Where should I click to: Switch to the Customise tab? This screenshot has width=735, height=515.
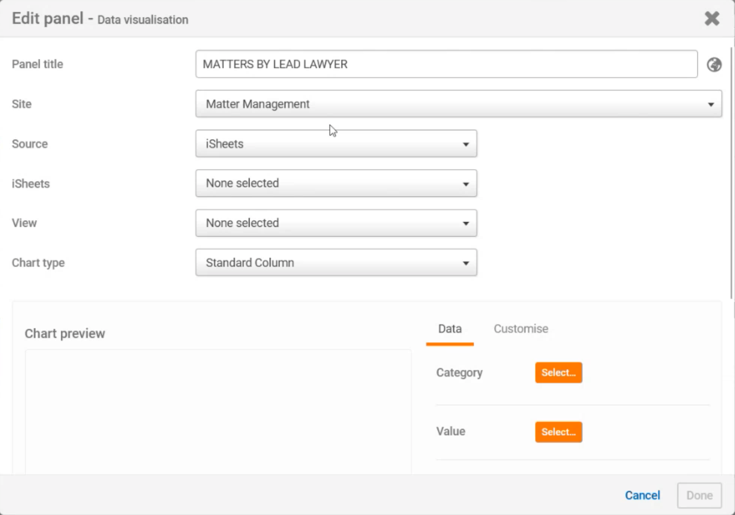[520, 329]
